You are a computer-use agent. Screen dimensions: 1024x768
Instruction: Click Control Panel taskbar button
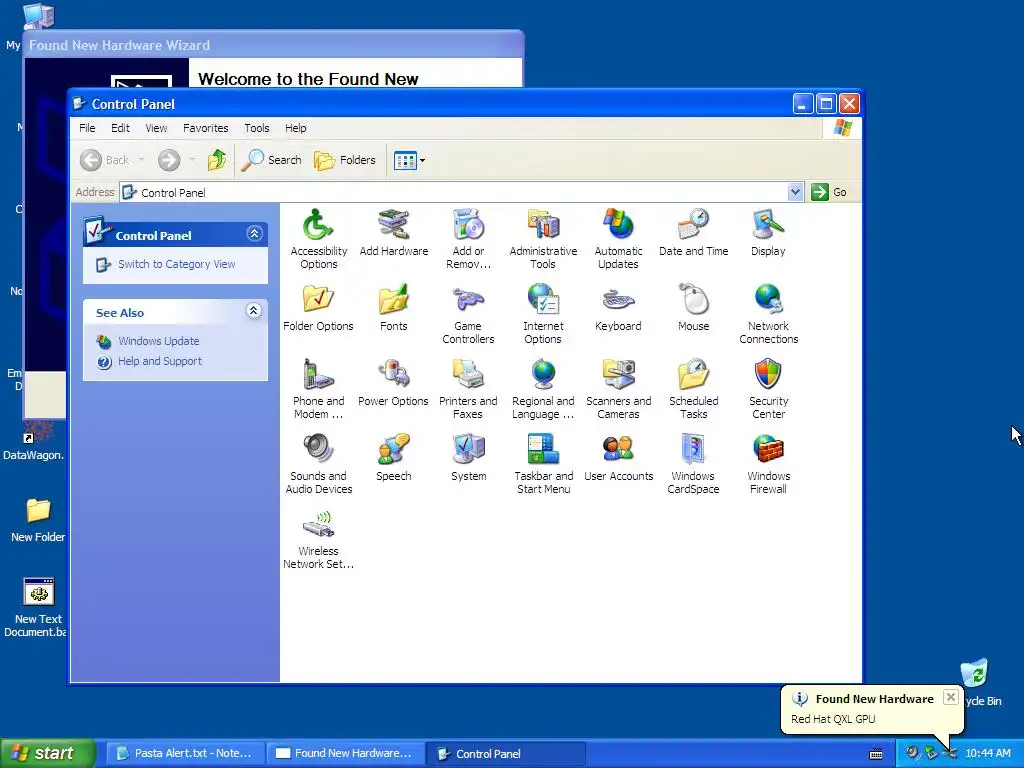[505, 754]
